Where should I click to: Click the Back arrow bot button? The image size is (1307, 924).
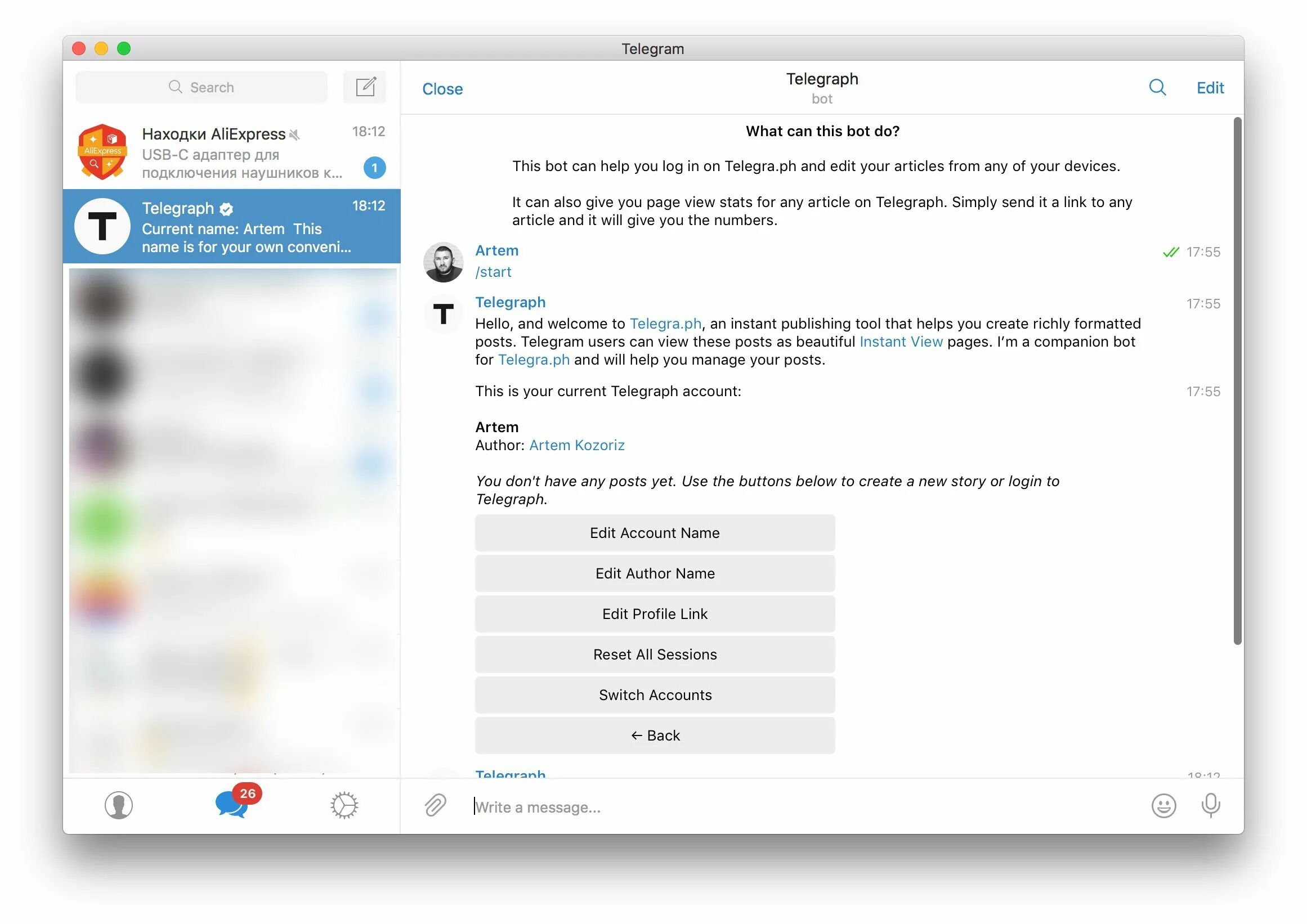655,735
